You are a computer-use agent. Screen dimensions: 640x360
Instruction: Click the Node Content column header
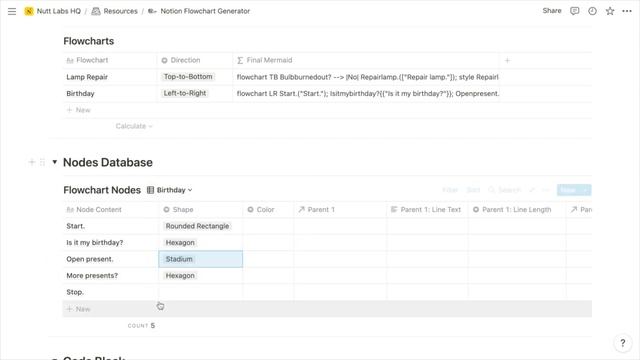point(111,209)
